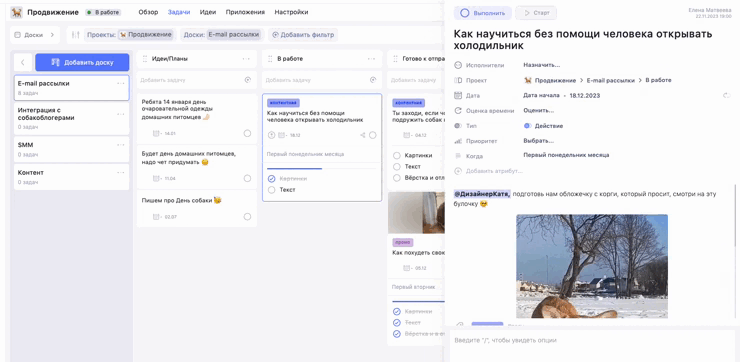The height and width of the screenshot is (362, 740).
Task: Click calendar icon dated 14.01 on card
Action: 156,134
